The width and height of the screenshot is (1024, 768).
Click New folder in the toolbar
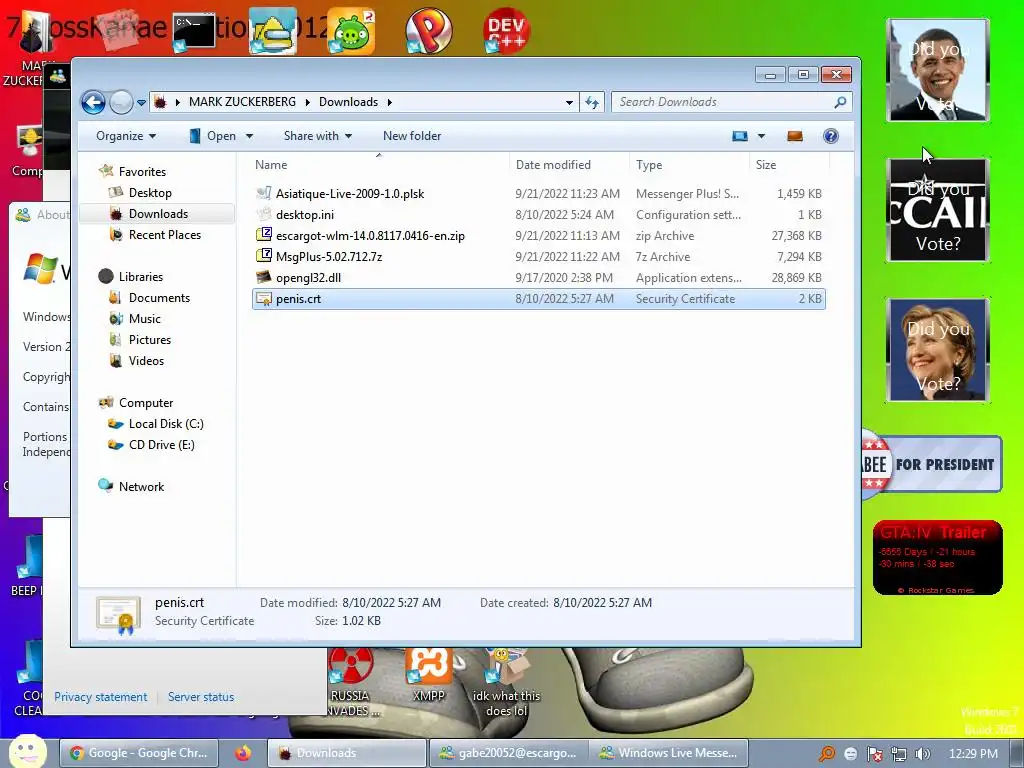point(412,136)
